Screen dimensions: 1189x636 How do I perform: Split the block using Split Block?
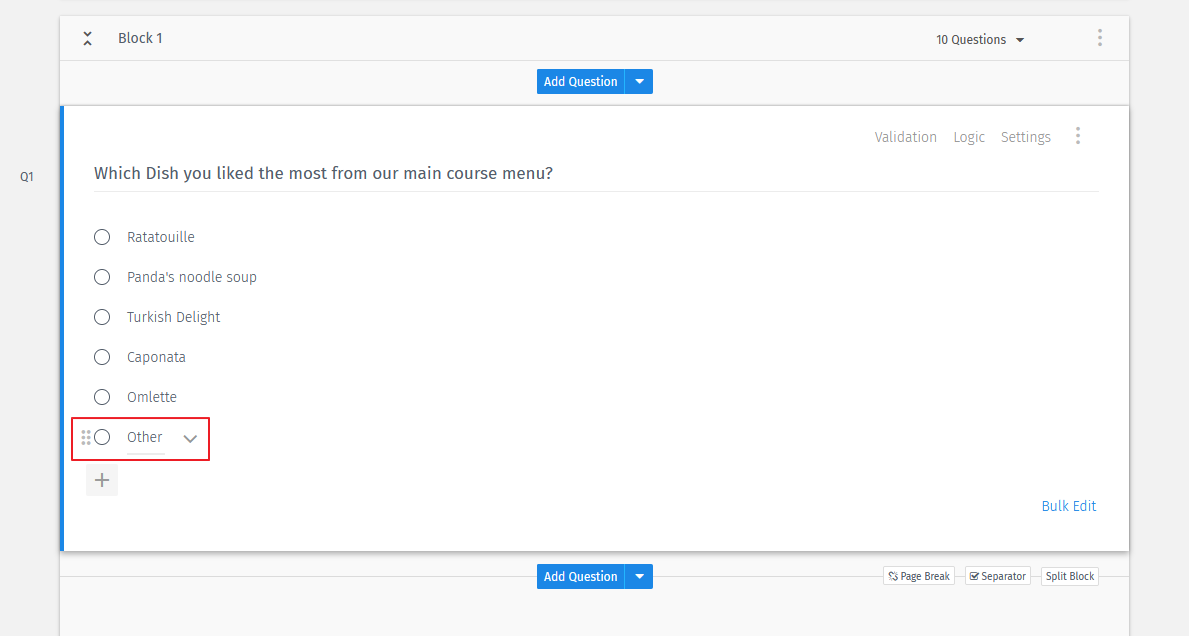1069,576
